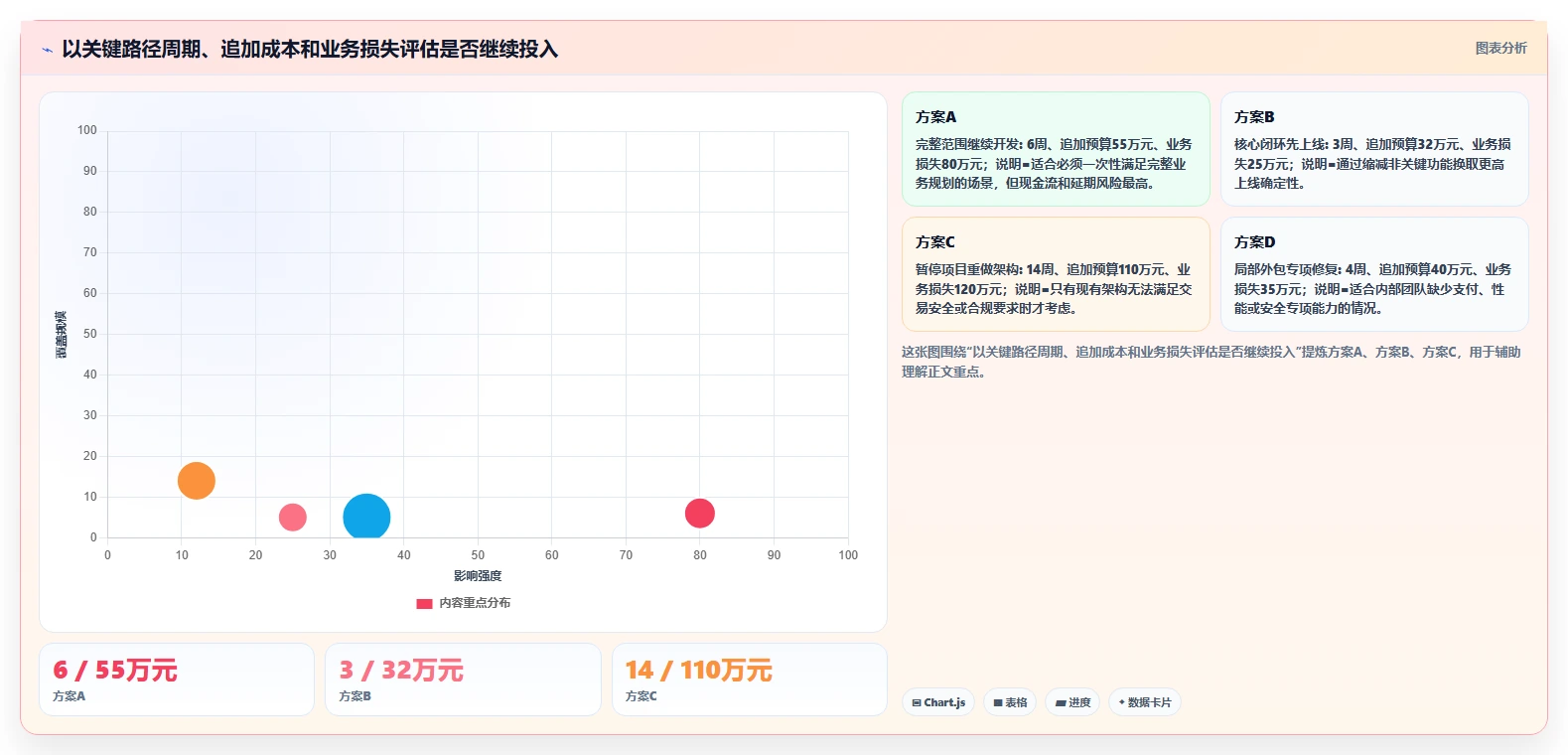
Task: Select the orange bubble in the chart
Action: pos(197,481)
